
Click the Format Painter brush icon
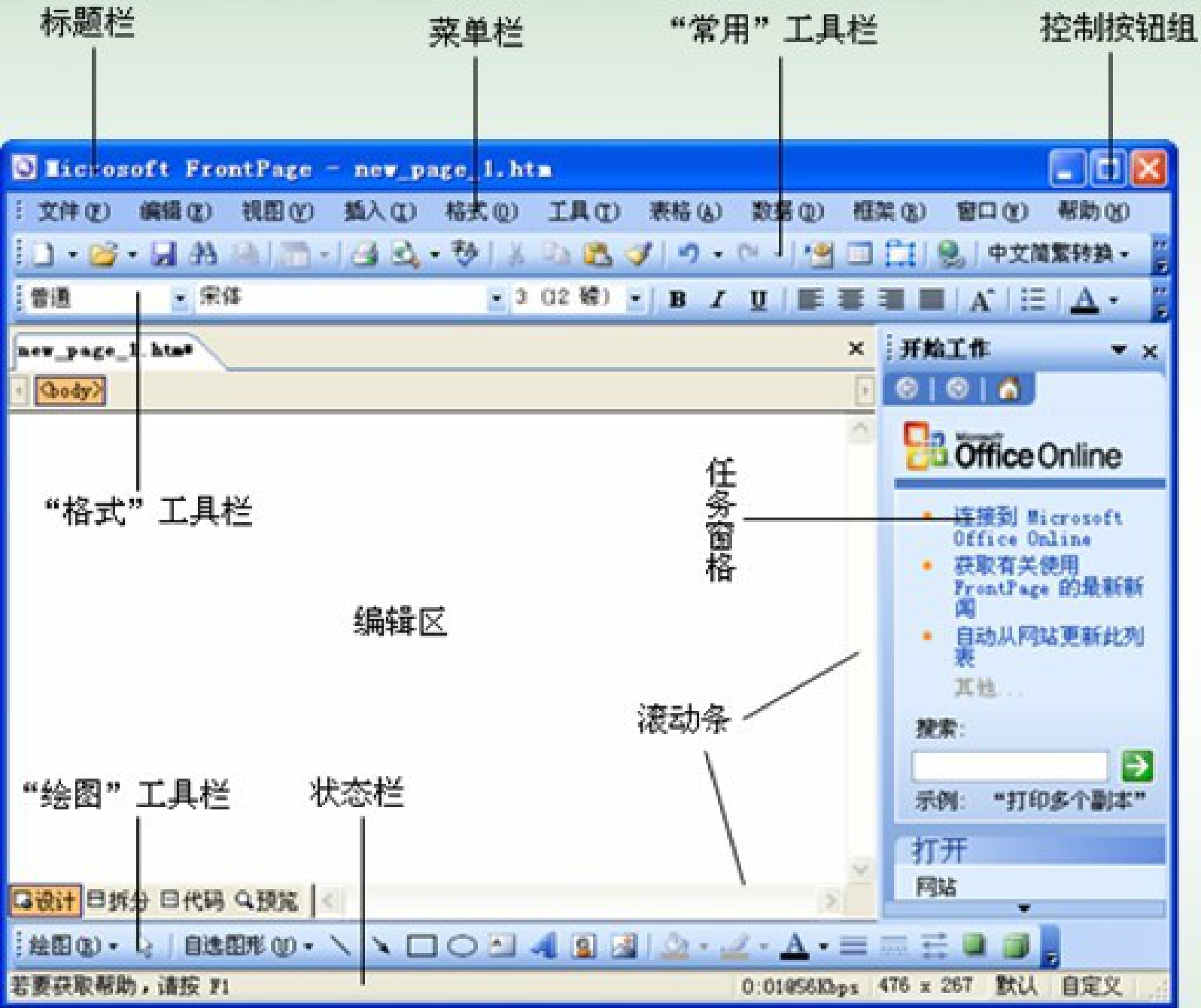click(640, 254)
